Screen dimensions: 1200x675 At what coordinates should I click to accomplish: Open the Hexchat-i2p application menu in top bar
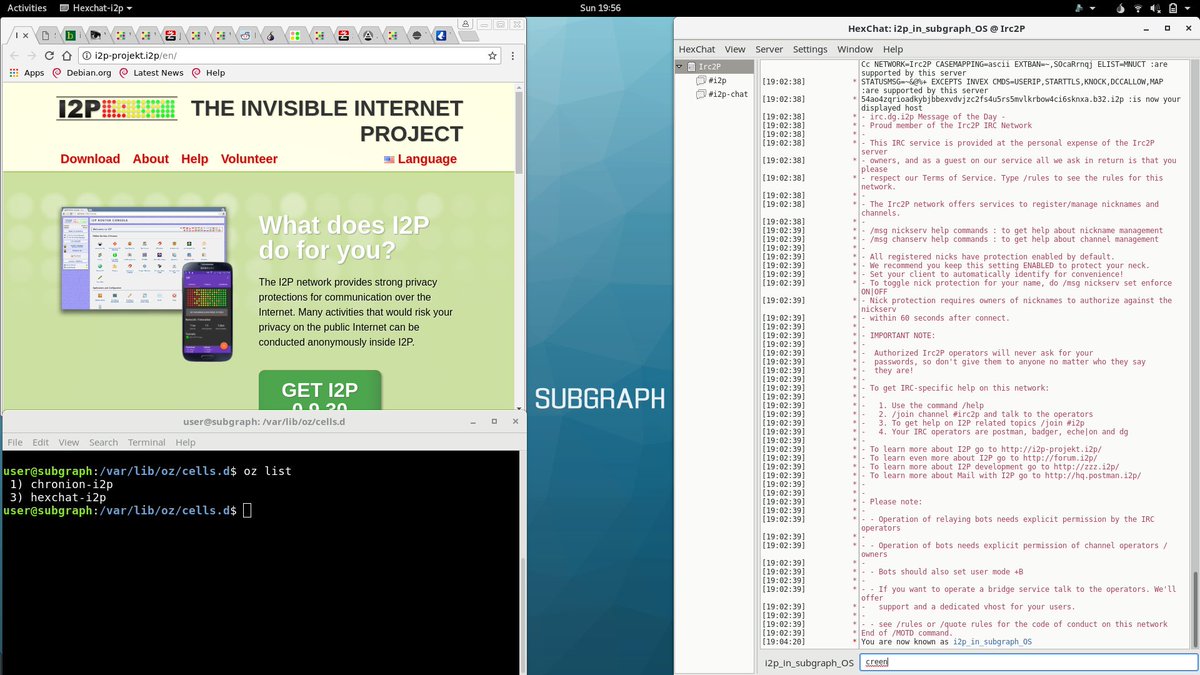pos(95,7)
